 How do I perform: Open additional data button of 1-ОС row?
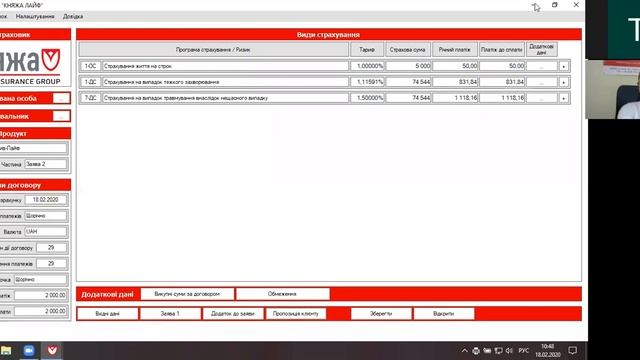542,66
